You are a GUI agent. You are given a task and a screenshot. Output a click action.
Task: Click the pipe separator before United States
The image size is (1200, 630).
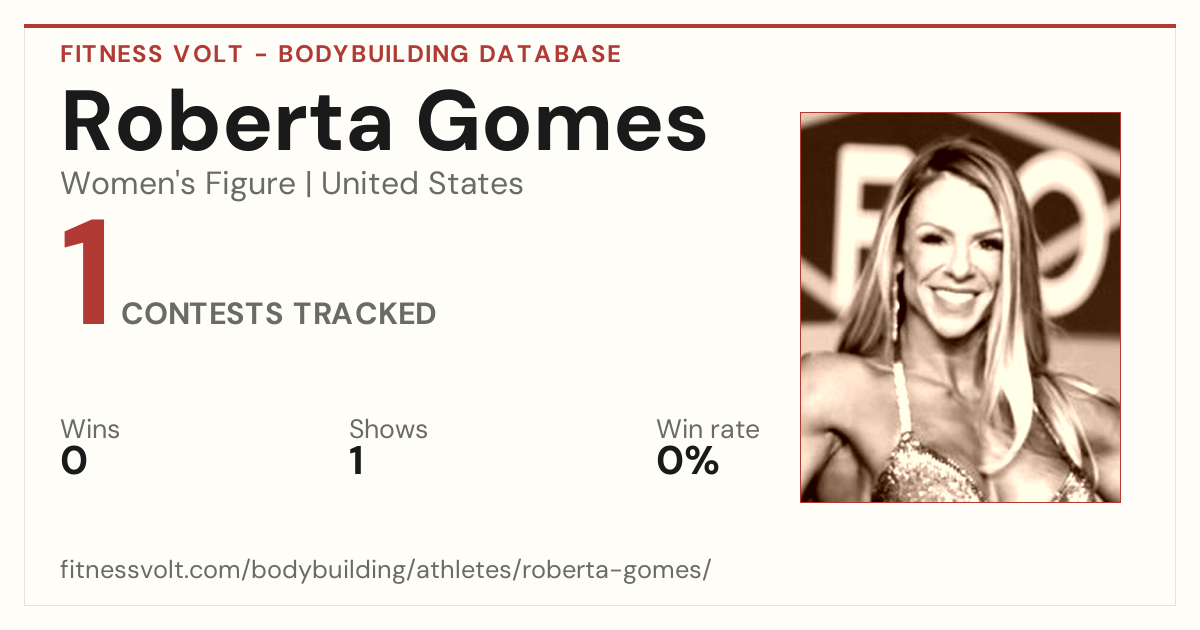click(x=309, y=184)
